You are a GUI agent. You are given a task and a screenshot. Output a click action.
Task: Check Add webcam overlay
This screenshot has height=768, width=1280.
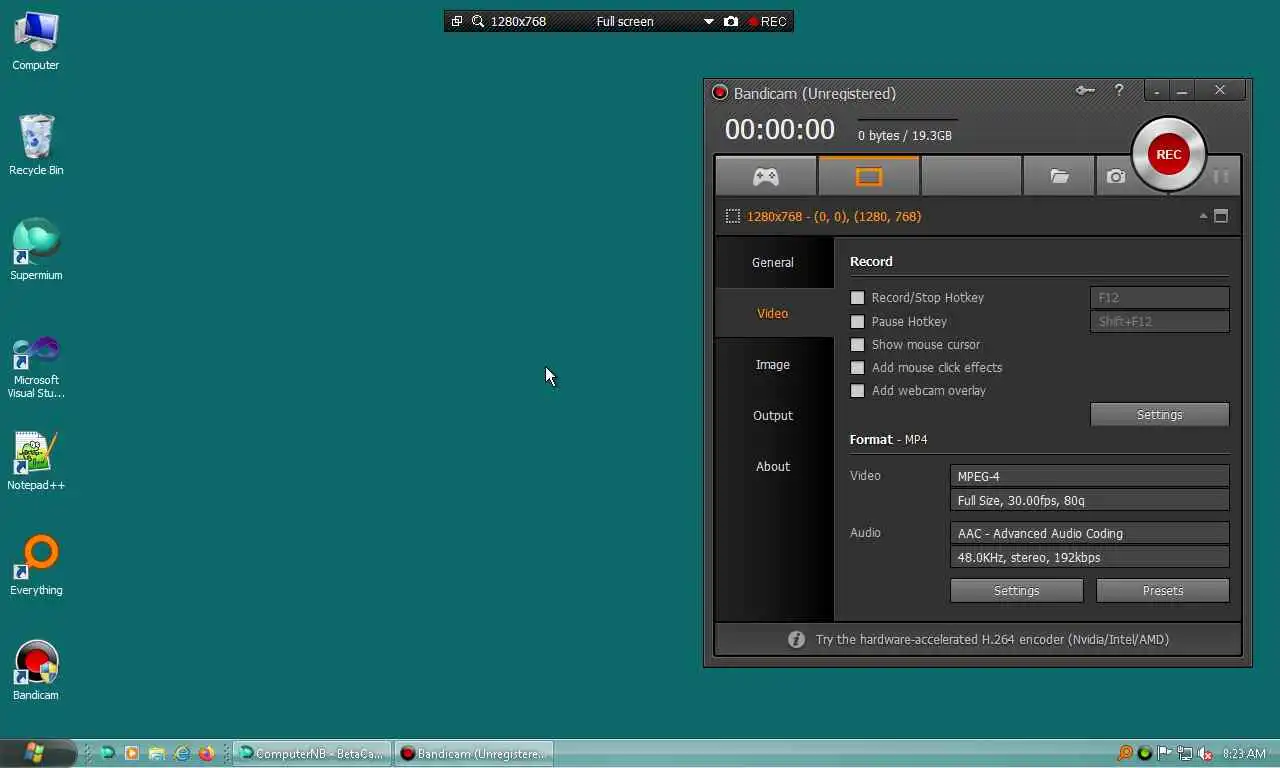pos(857,390)
